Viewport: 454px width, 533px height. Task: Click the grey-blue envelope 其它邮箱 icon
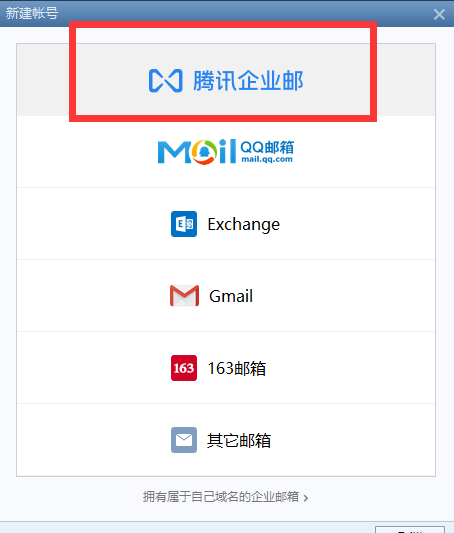(184, 440)
